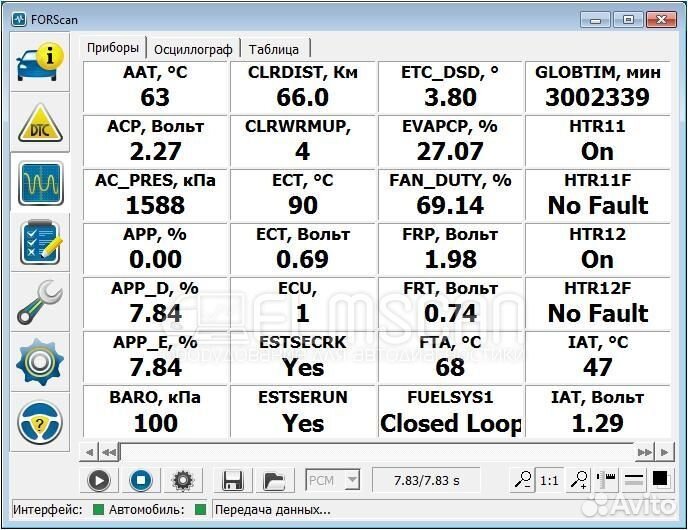Toggle the line thickness icon
The height and width of the screenshot is (530, 688).
click(634, 480)
